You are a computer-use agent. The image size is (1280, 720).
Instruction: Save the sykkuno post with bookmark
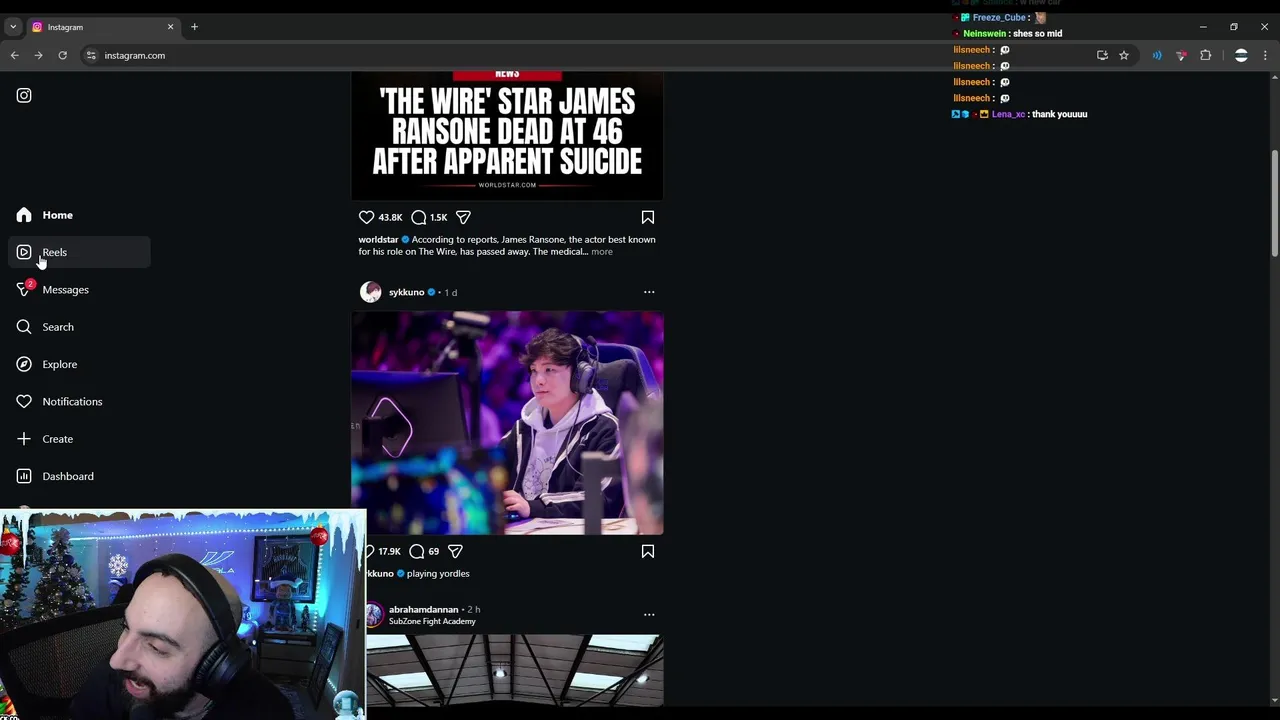tap(648, 551)
